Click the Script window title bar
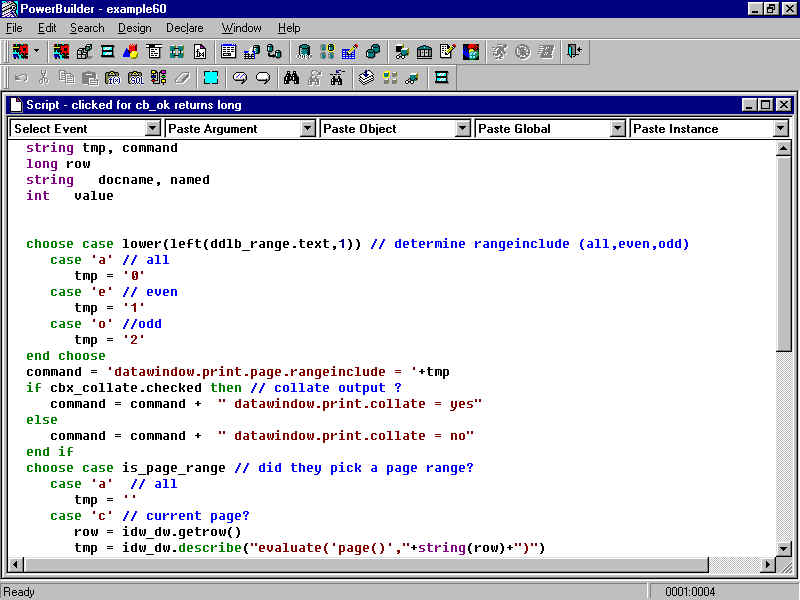This screenshot has height=600, width=800. click(x=399, y=105)
